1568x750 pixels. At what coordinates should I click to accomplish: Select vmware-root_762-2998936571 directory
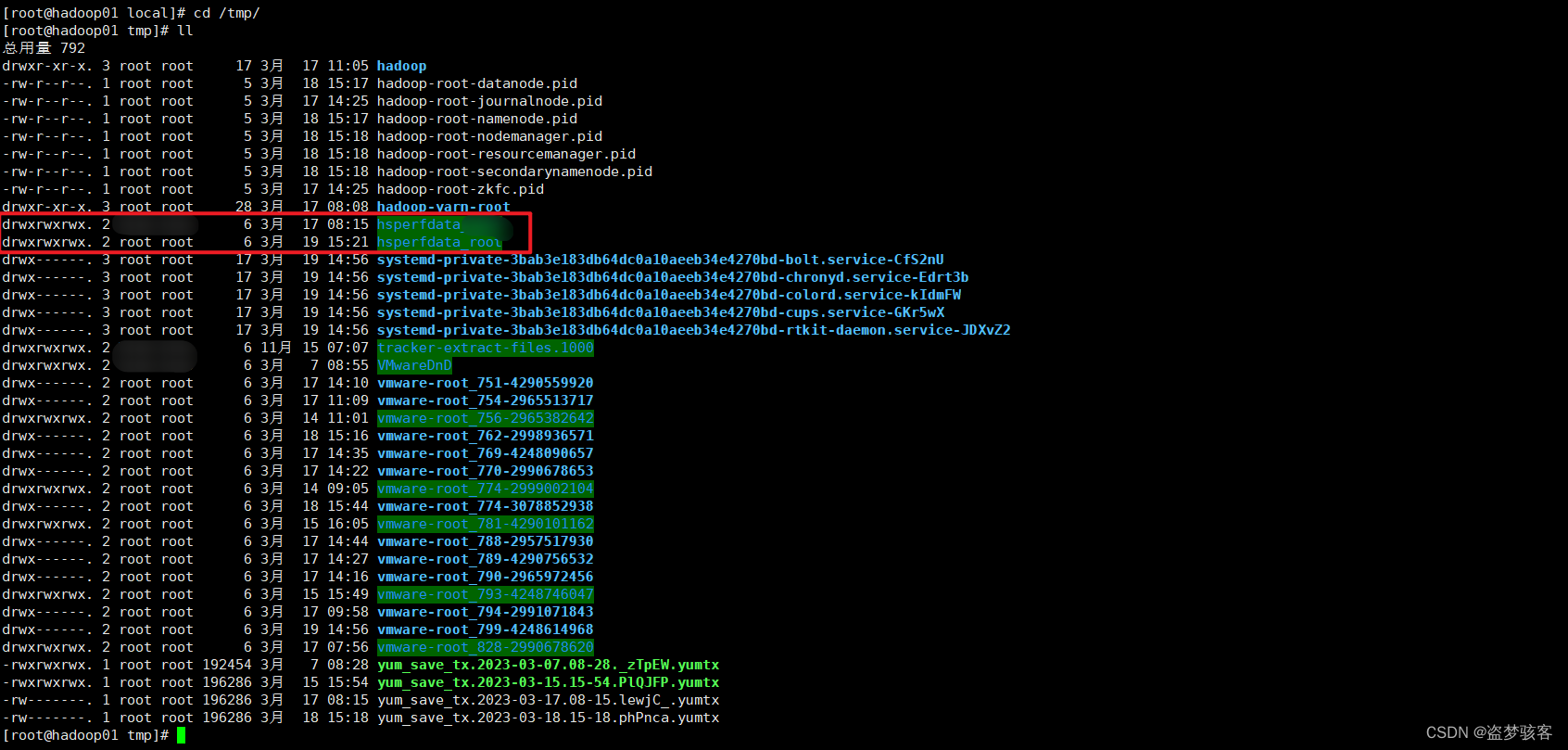(486, 436)
